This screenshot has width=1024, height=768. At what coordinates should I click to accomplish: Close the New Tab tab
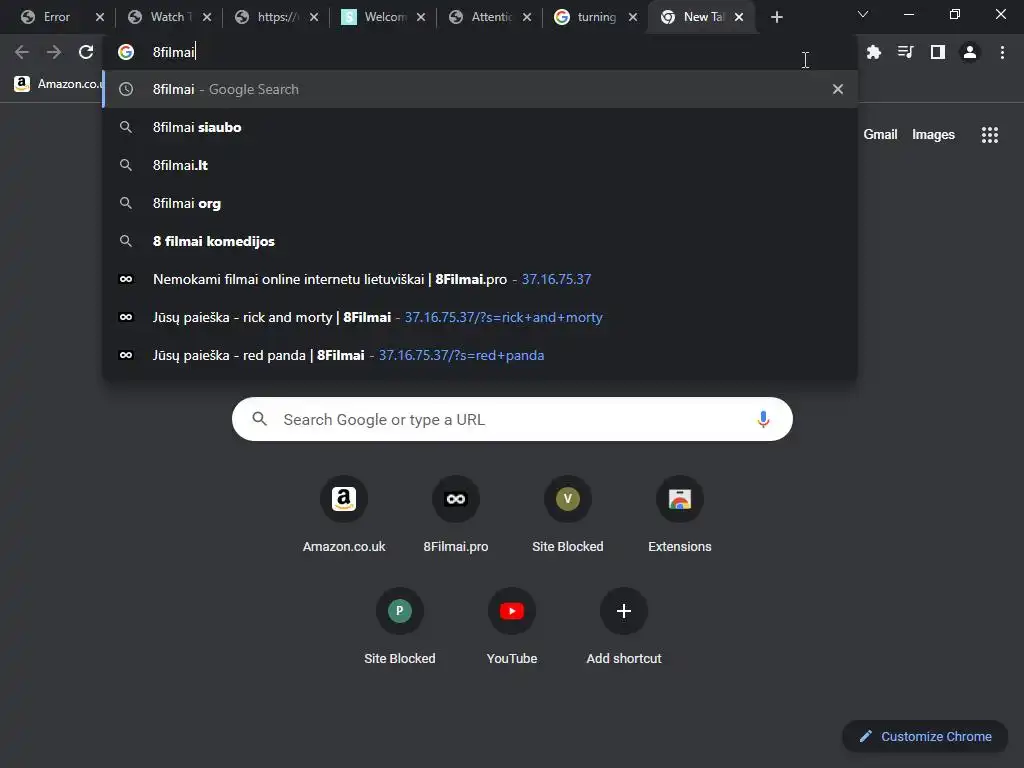tap(739, 17)
